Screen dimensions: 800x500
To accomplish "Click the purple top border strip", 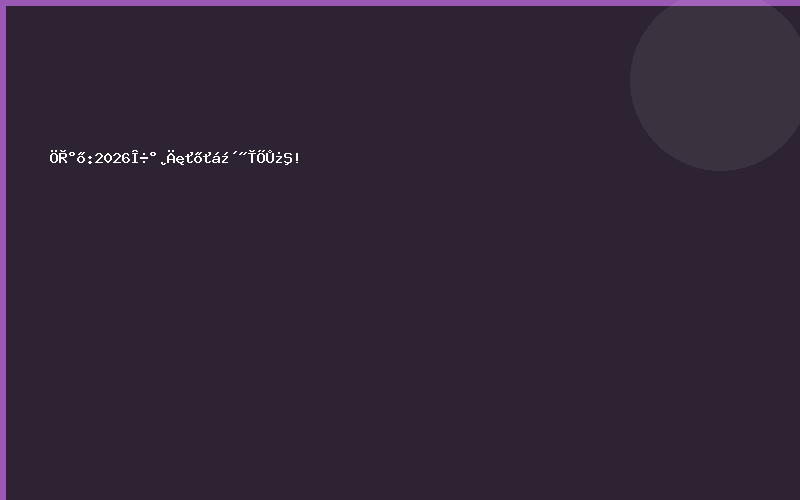I will pos(400,2).
